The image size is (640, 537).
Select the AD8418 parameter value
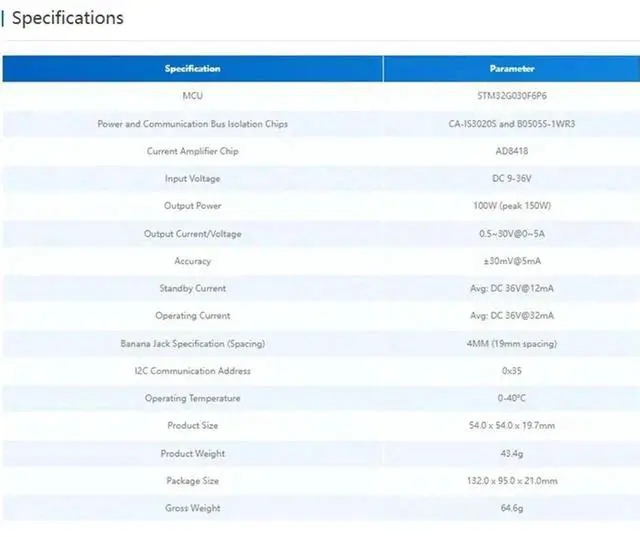(511, 151)
